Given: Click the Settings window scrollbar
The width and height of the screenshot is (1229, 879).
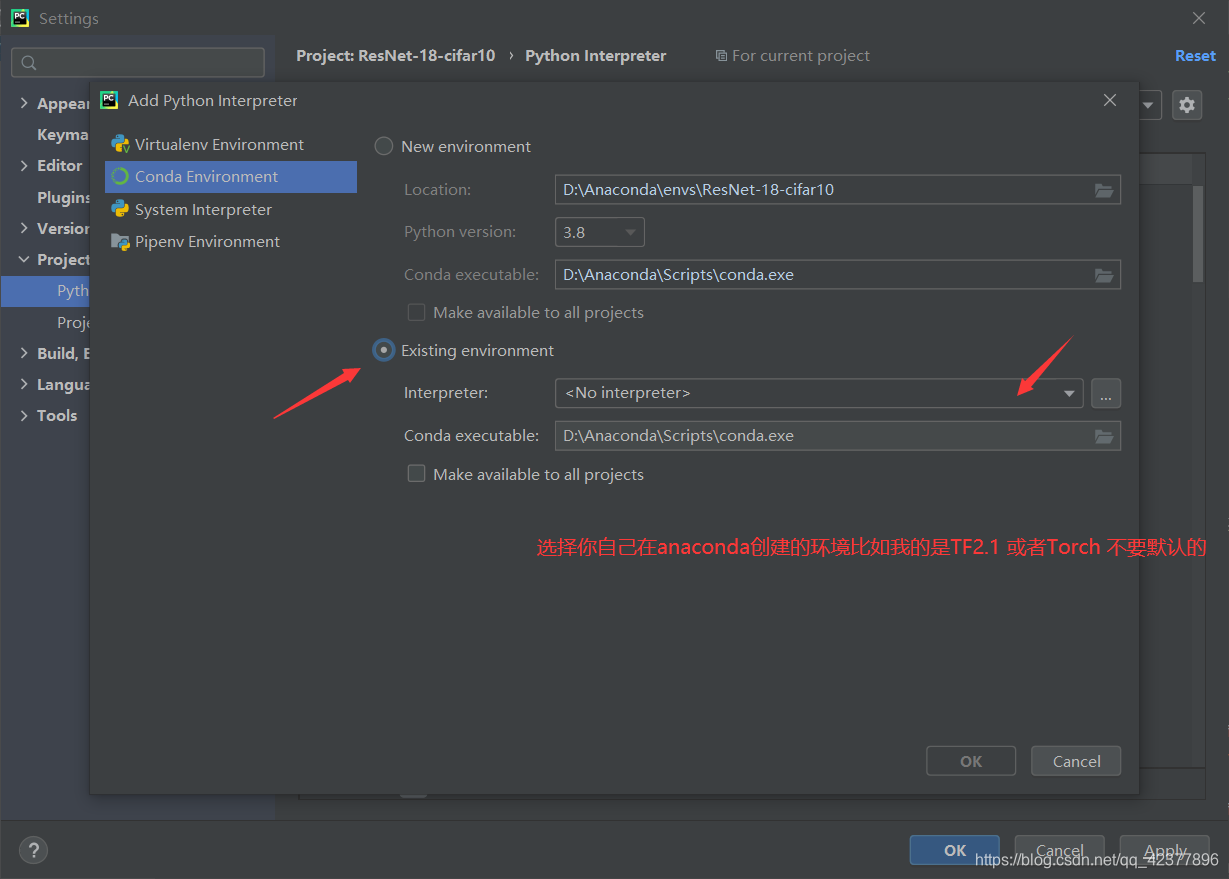Looking at the screenshot, I should point(1198,233).
